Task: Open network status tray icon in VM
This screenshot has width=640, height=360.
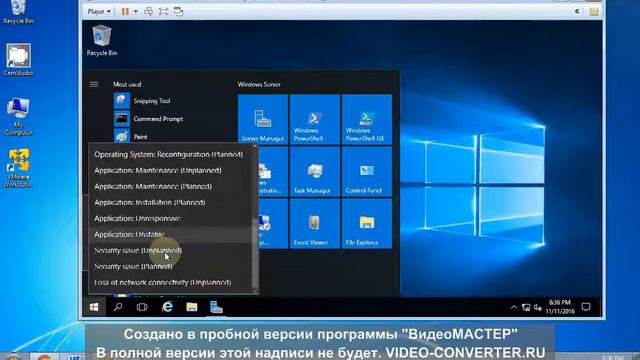Action: (526, 307)
